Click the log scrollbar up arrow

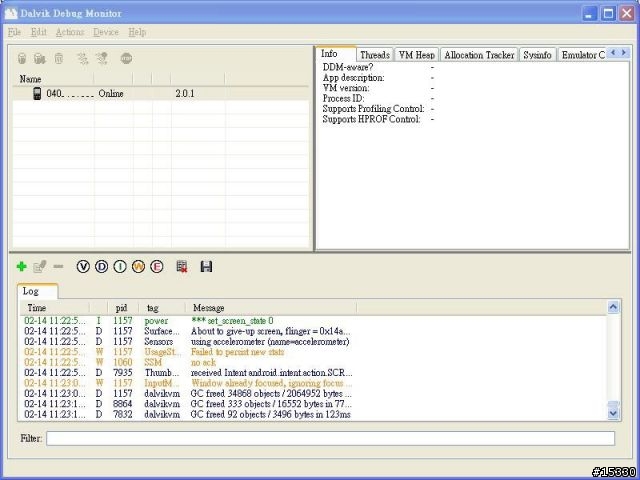click(613, 307)
